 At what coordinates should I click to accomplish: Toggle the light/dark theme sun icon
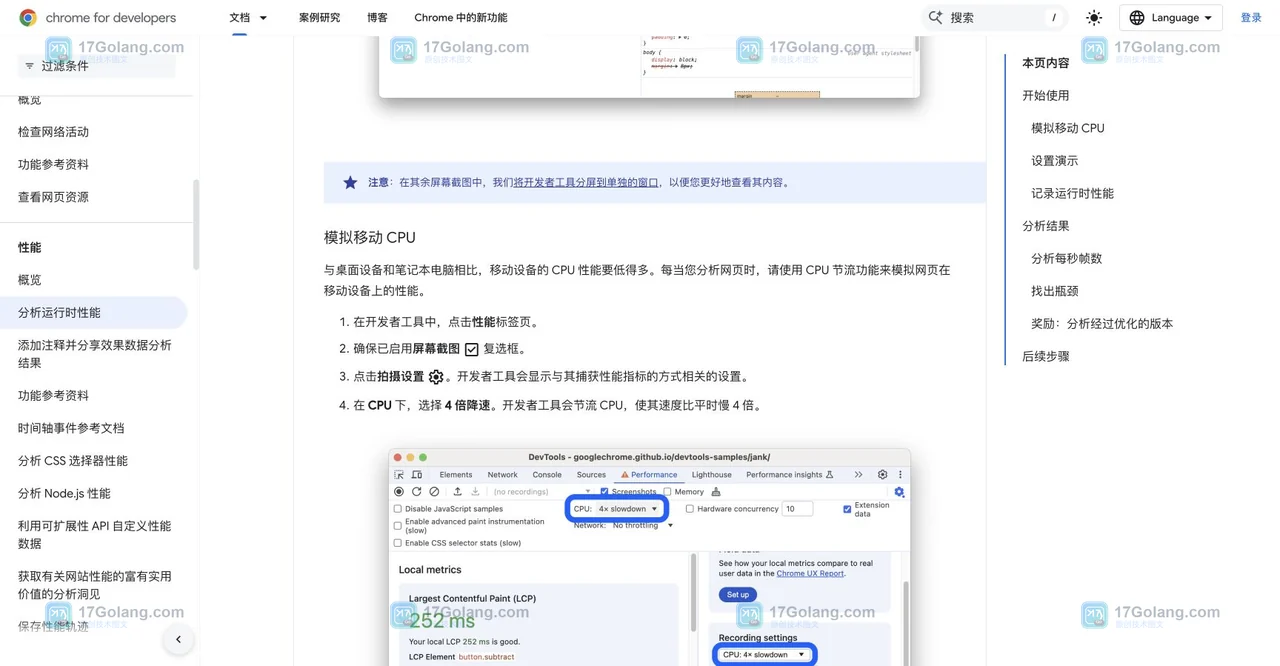point(1094,18)
